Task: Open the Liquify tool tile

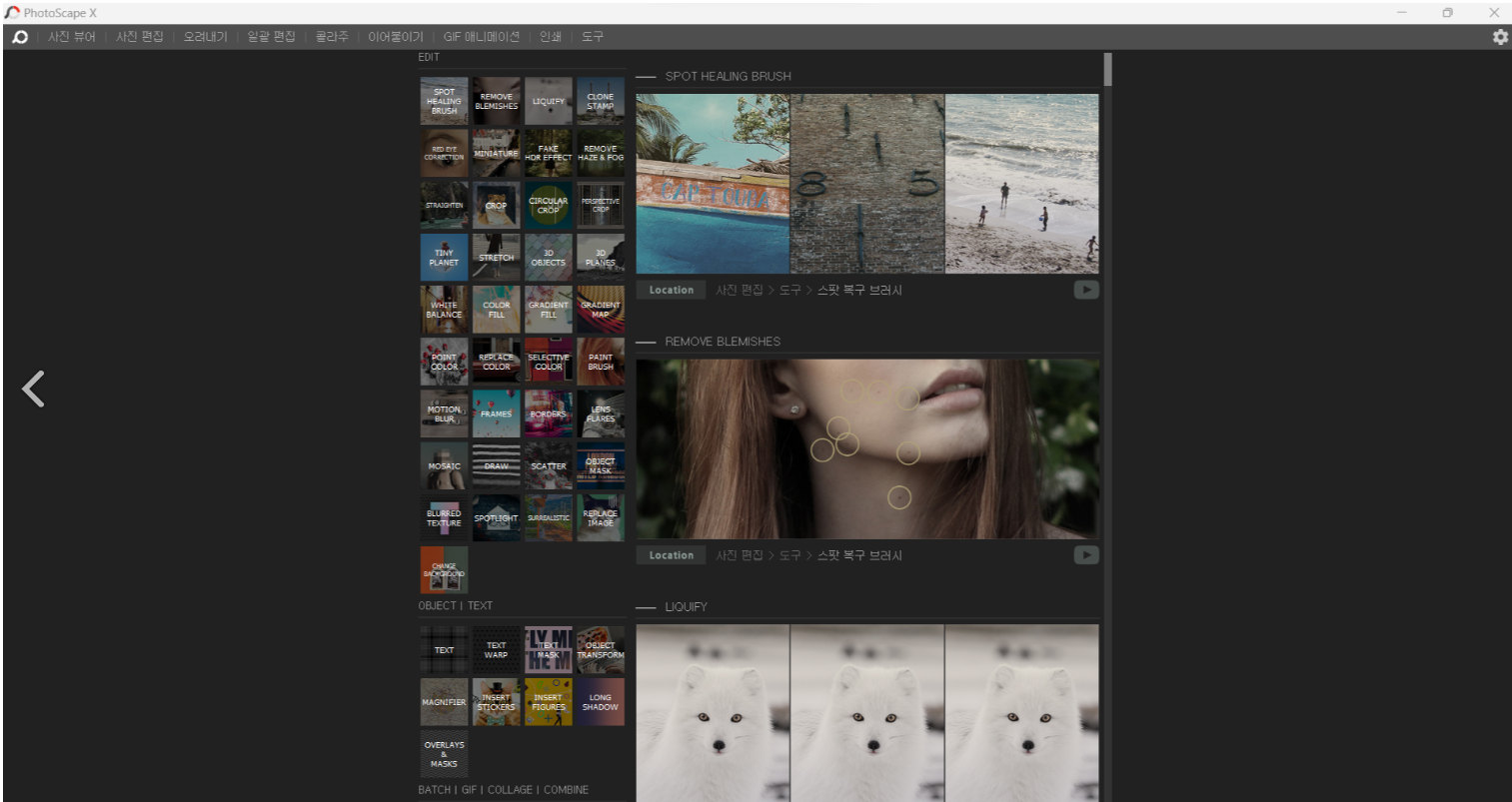Action: 548,101
